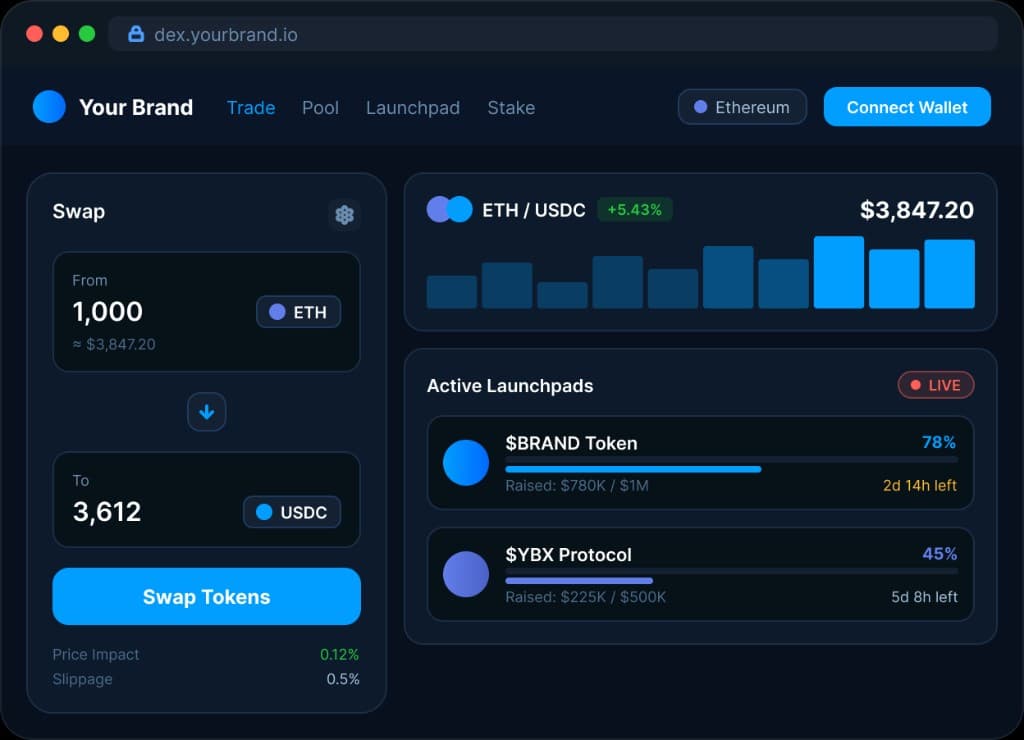Edit the To amount 3,612 field
This screenshot has width=1024, height=740.
[107, 511]
